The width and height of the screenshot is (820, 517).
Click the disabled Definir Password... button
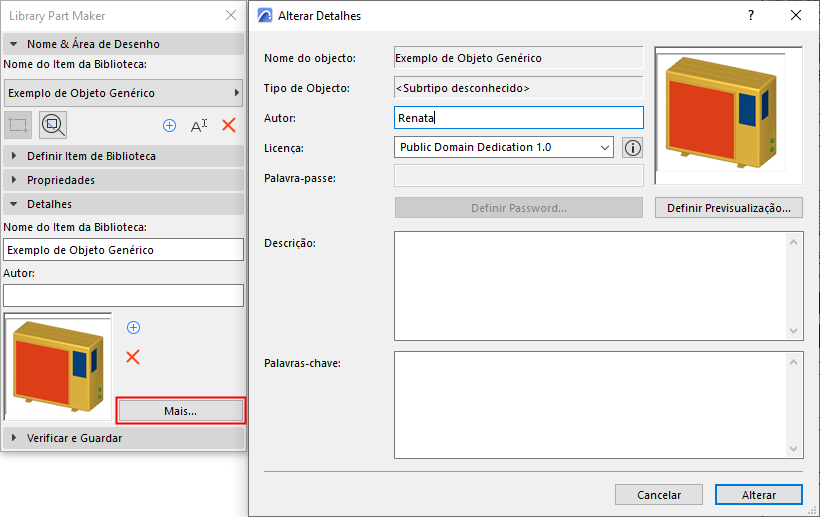519,208
